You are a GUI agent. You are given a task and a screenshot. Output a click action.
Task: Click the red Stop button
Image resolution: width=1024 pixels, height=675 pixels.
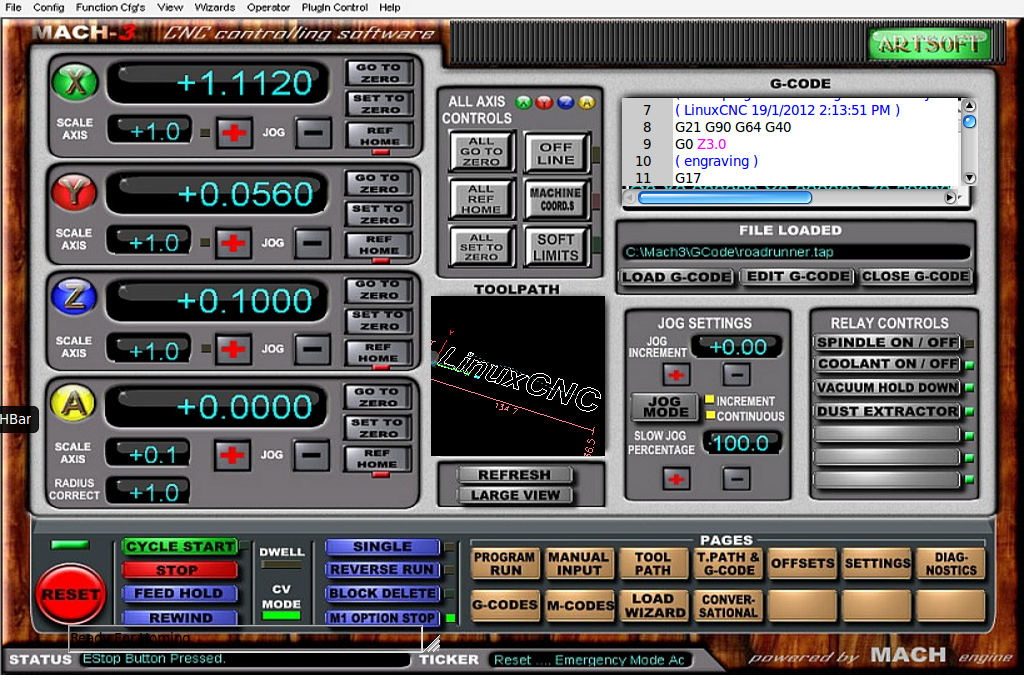tap(180, 570)
